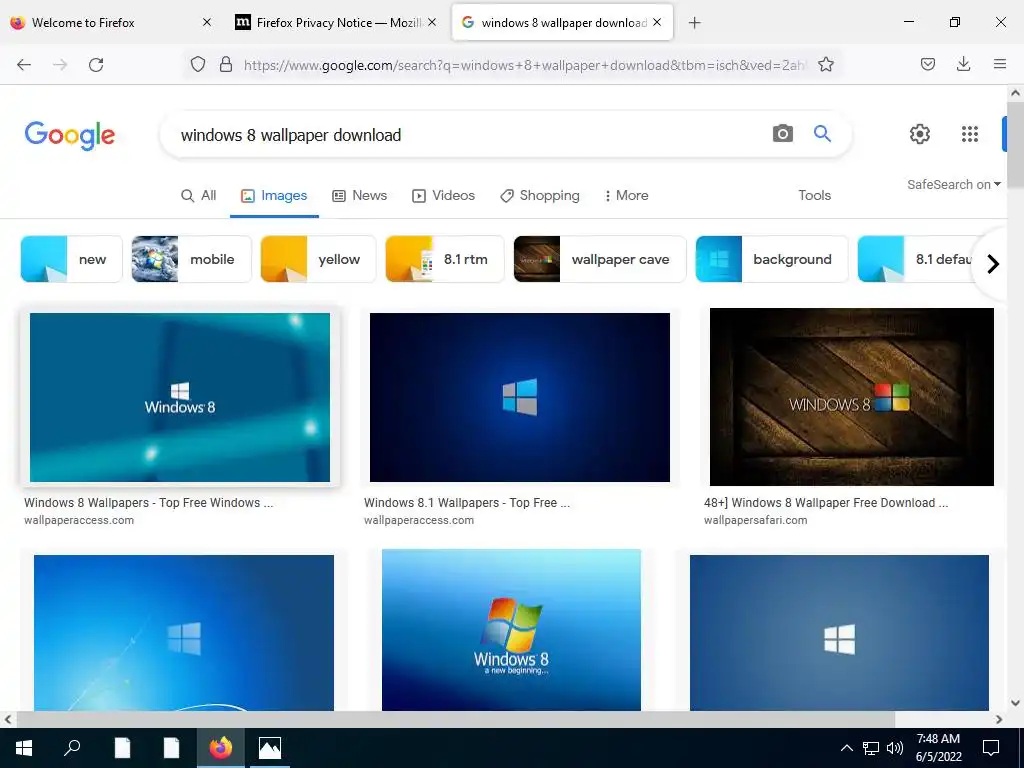Switch to the News search tab
Screen dimensions: 1024x768
click(x=360, y=195)
